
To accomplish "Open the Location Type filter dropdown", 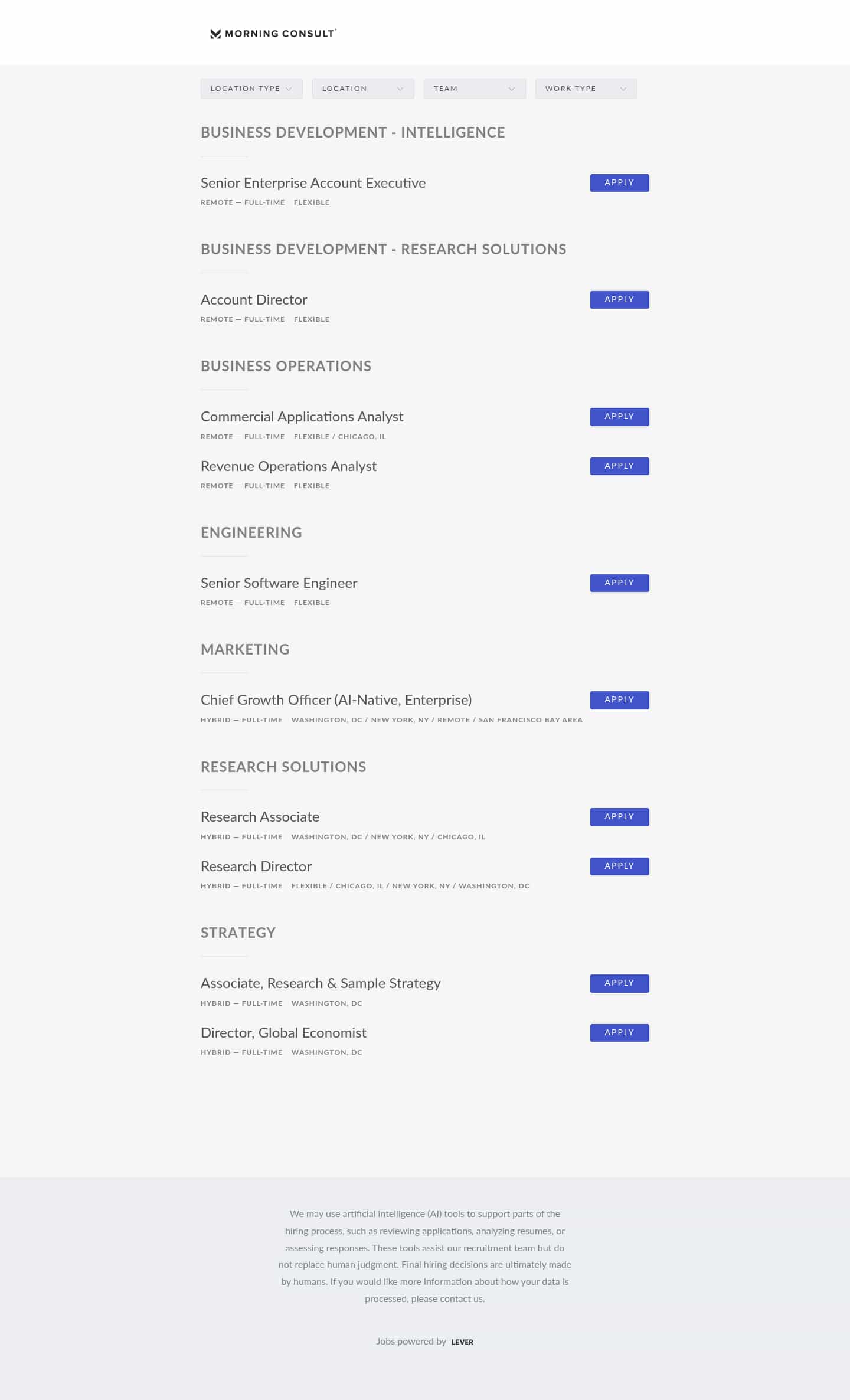I will point(251,89).
